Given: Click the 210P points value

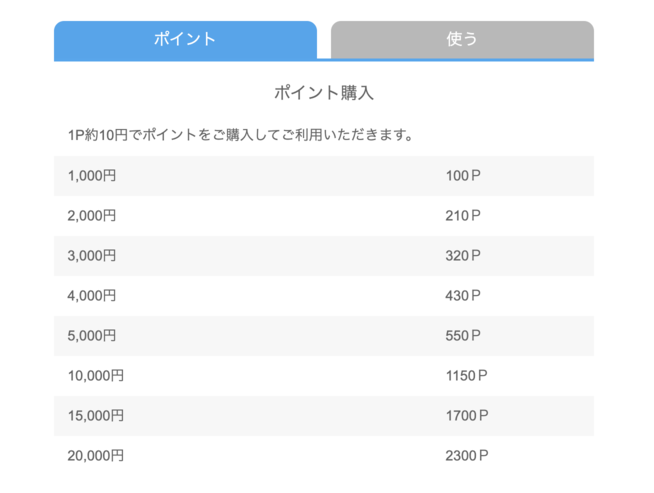Looking at the screenshot, I should pos(463,216).
